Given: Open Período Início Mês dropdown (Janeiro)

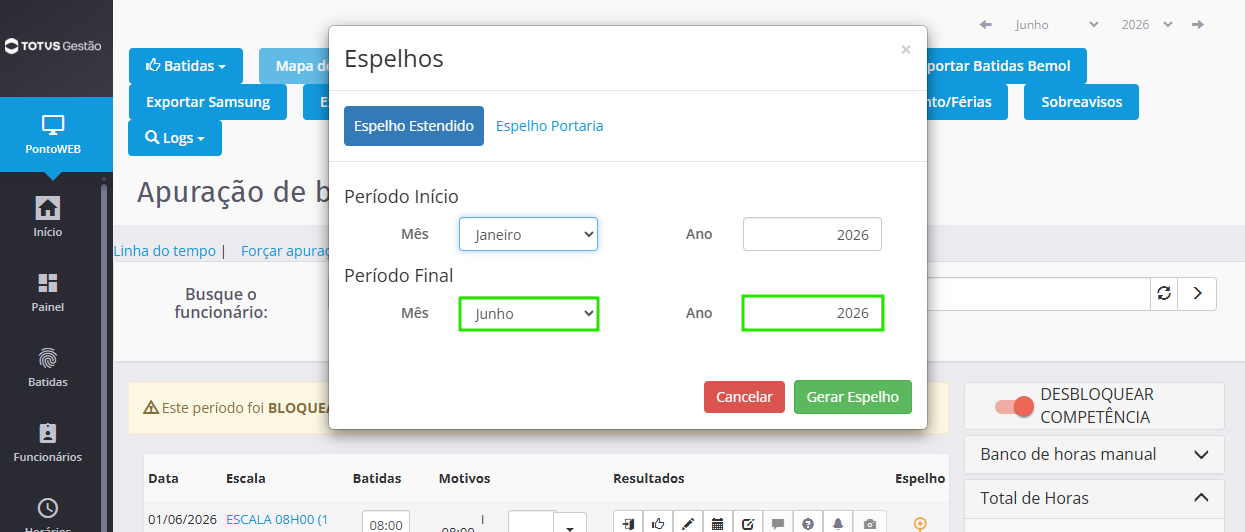Looking at the screenshot, I should tap(528, 234).
